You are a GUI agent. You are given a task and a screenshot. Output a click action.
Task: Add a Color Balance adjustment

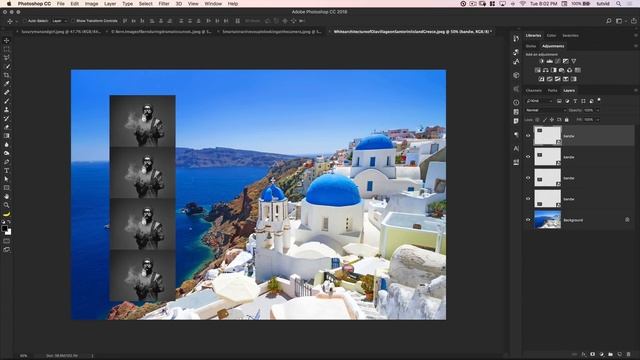tap(545, 70)
